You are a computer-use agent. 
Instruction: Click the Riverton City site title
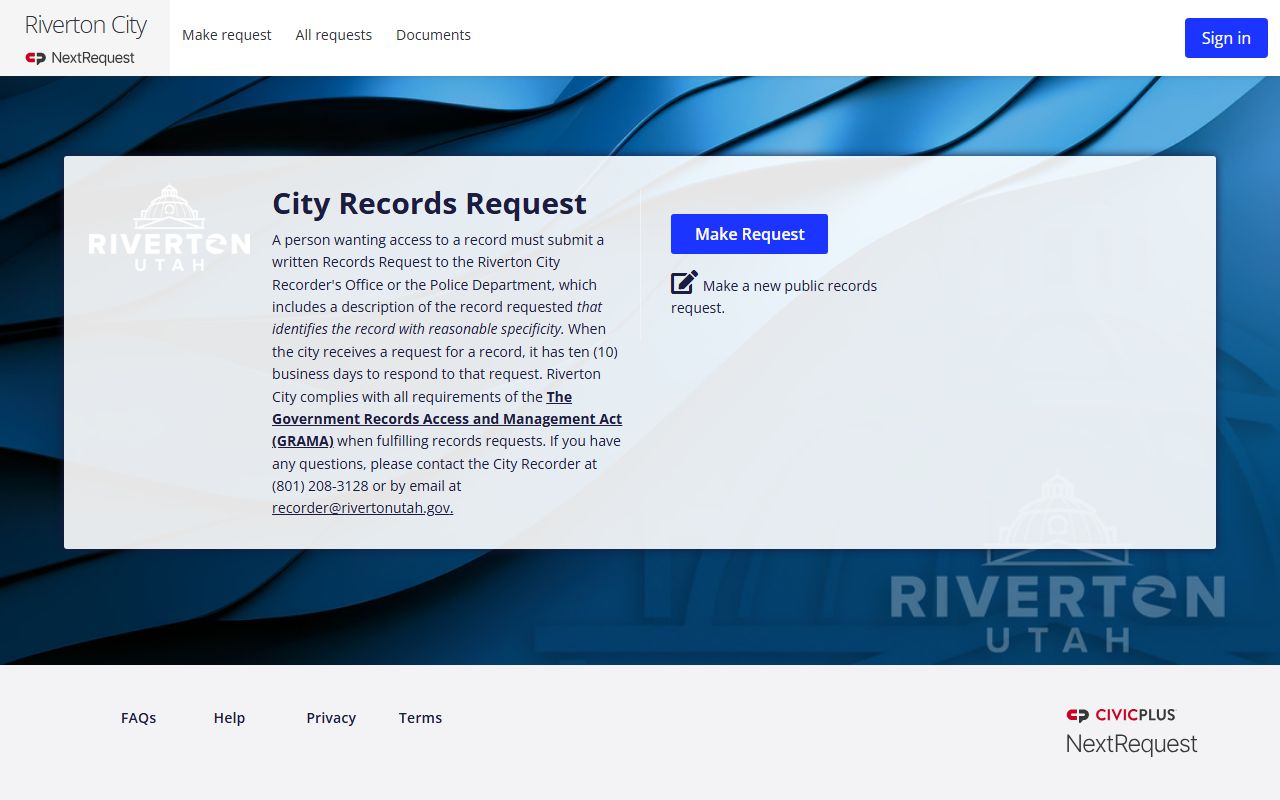[86, 25]
